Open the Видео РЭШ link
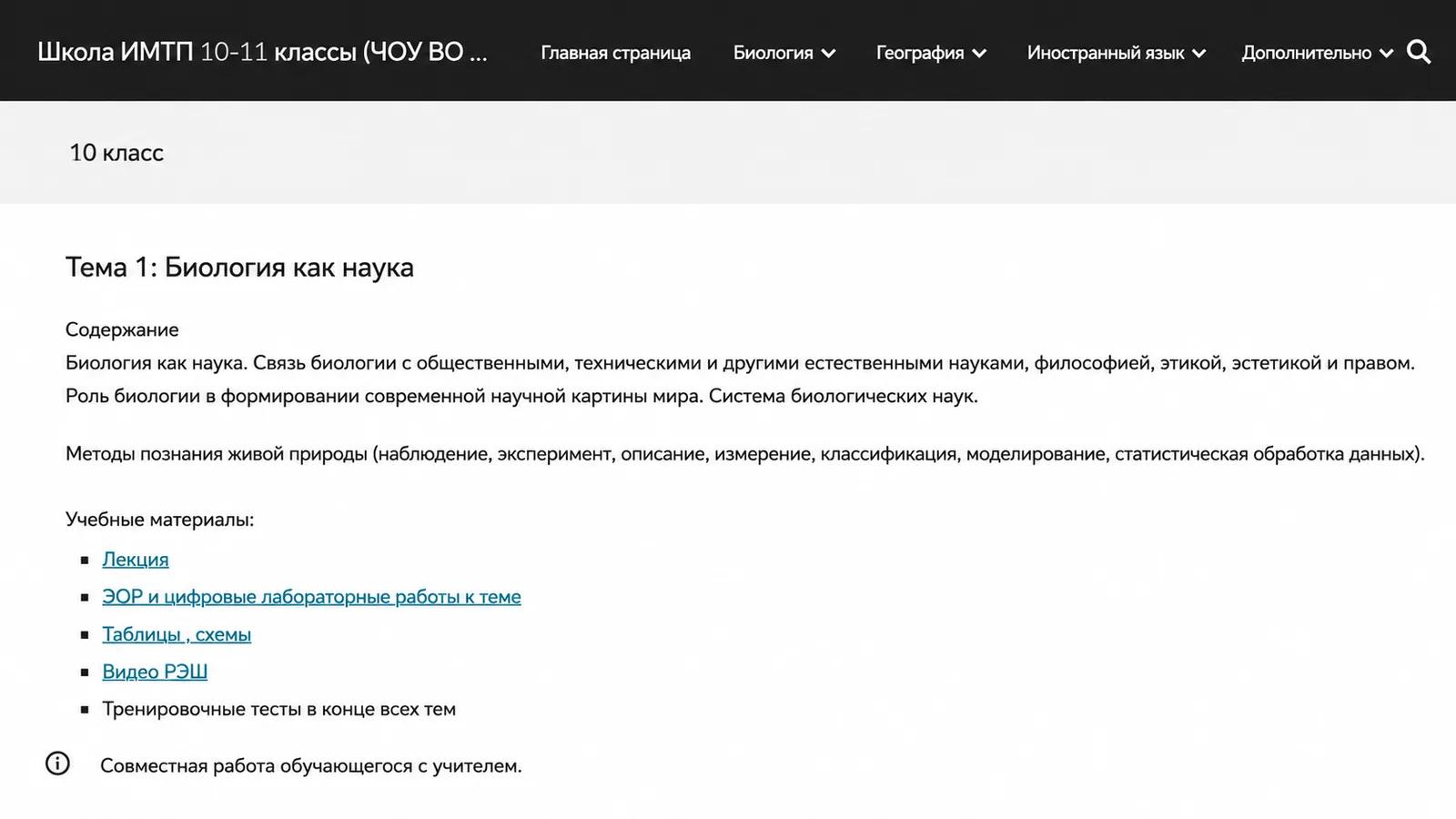The height and width of the screenshot is (819, 1456). [x=155, y=672]
